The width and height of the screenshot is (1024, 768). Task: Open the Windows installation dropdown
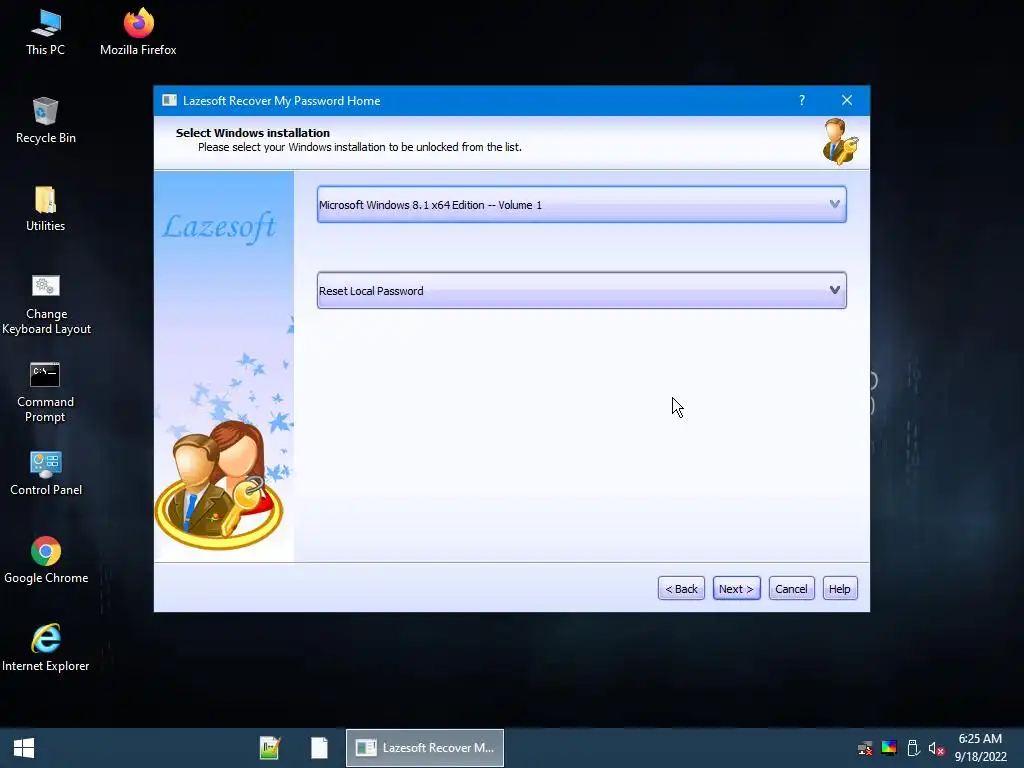tap(581, 204)
